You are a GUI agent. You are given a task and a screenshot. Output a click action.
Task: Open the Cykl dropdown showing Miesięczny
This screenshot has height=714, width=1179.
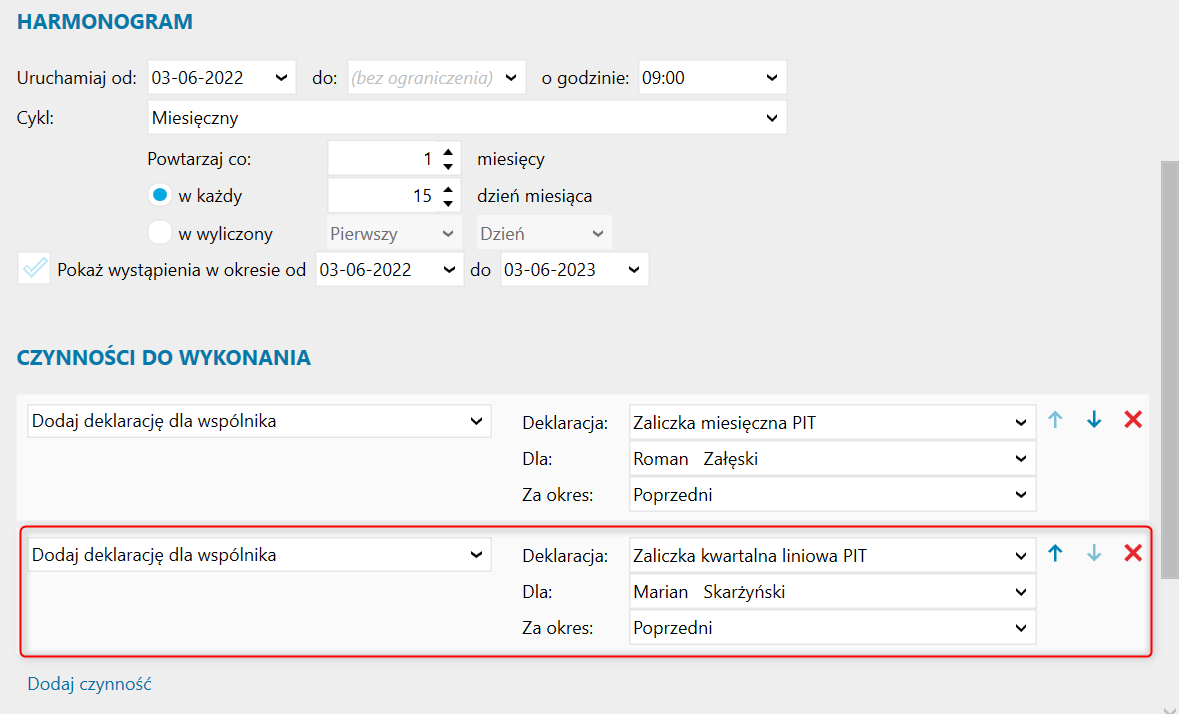[x=771, y=118]
